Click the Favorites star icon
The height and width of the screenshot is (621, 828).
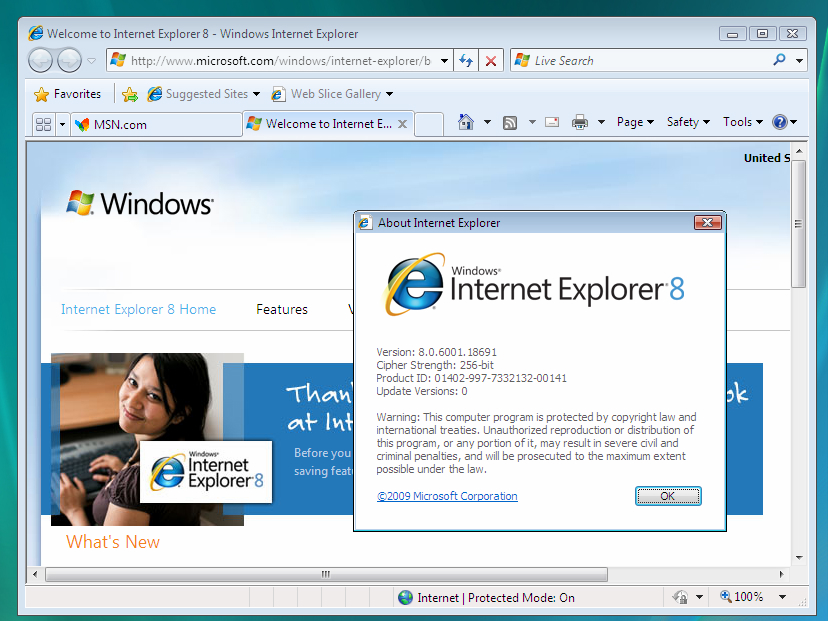[40, 93]
